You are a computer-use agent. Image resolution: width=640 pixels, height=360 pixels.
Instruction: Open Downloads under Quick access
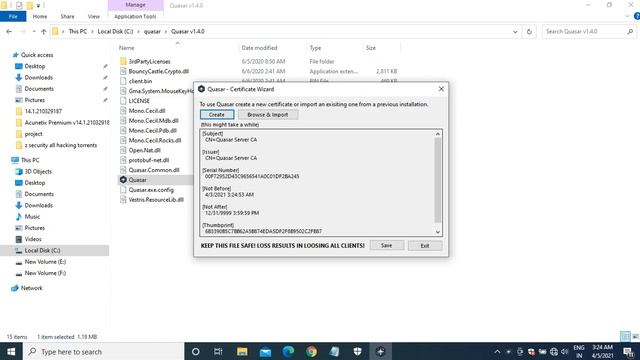point(38,78)
